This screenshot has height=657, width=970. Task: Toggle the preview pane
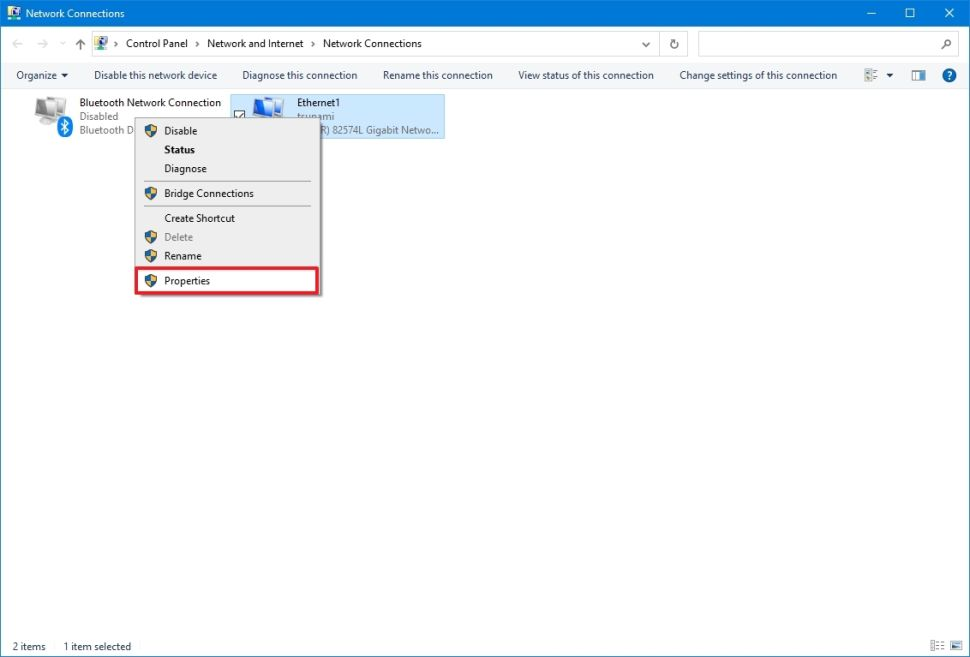pos(917,75)
